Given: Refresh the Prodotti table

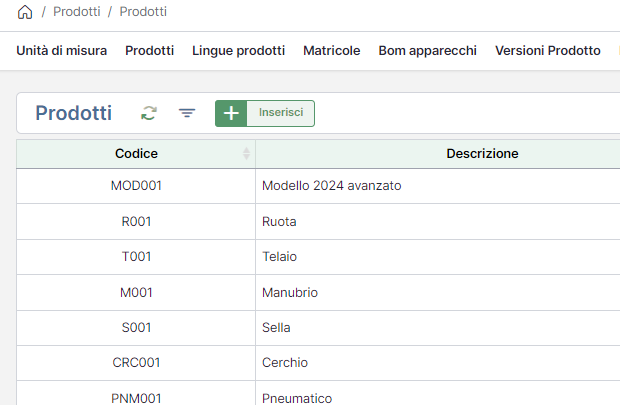Looking at the screenshot, I should point(149,113).
